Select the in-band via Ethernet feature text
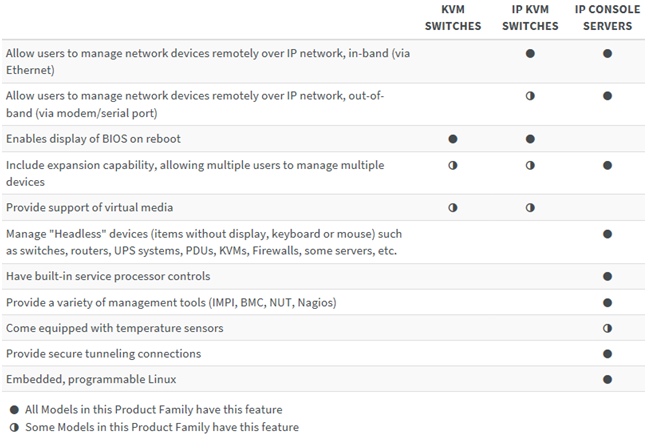The image size is (647, 441). [208, 61]
